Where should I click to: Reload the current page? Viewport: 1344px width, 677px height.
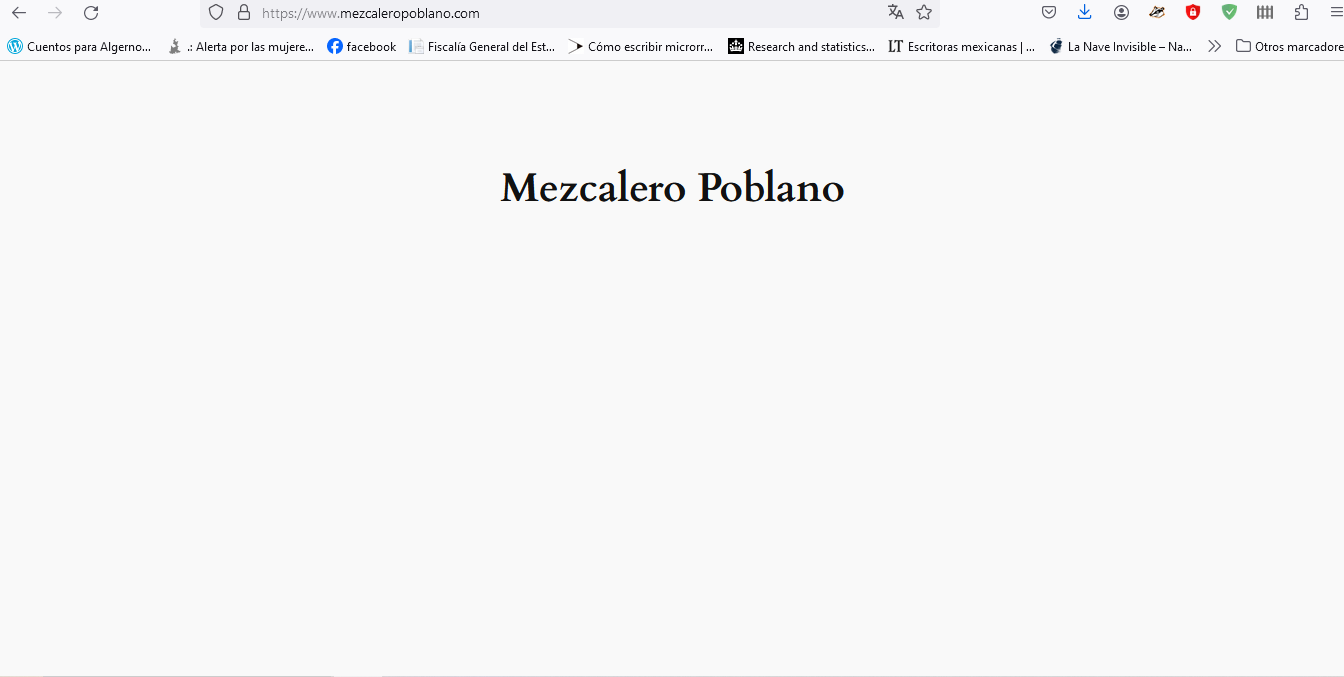91,13
